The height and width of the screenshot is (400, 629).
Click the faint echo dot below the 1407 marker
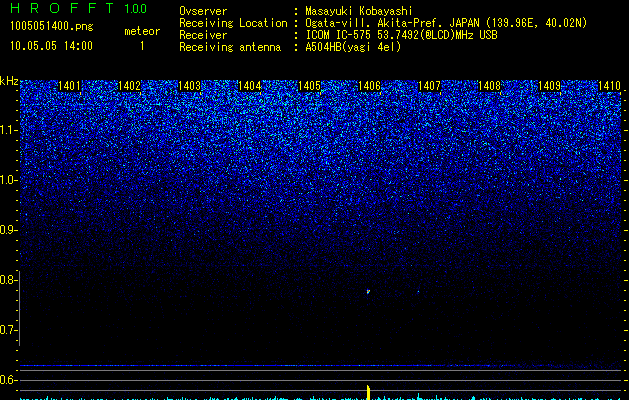(418, 292)
